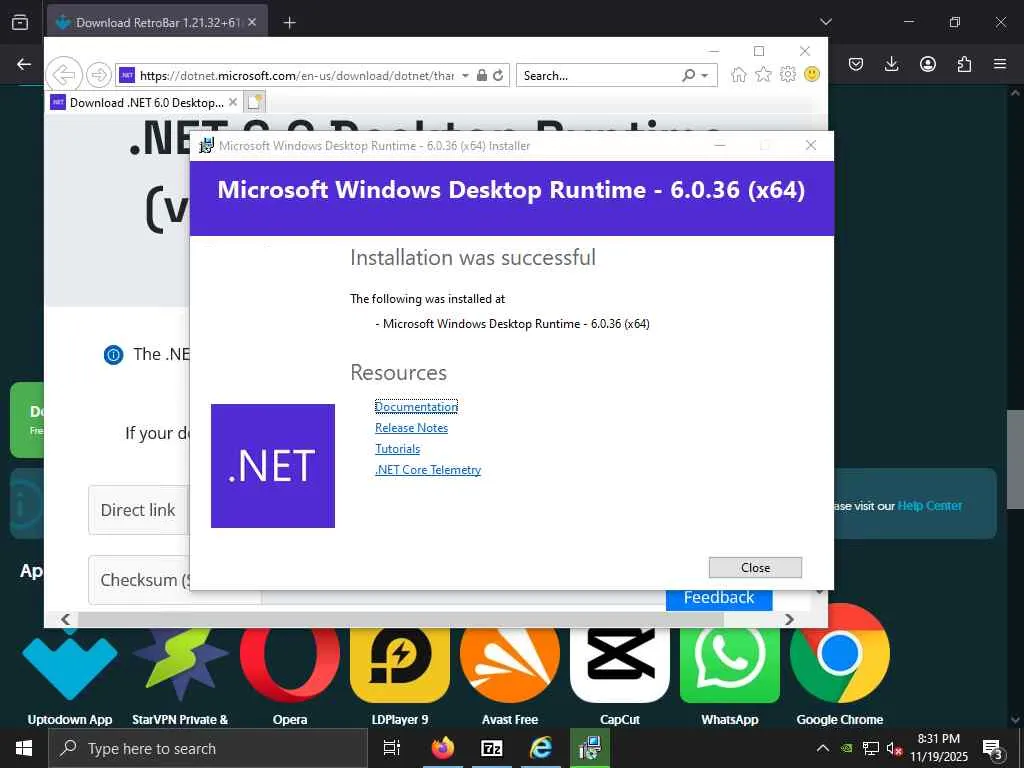This screenshot has height=768, width=1024.
Task: Close the Download RetroBar Firefox tab
Action: point(252,22)
